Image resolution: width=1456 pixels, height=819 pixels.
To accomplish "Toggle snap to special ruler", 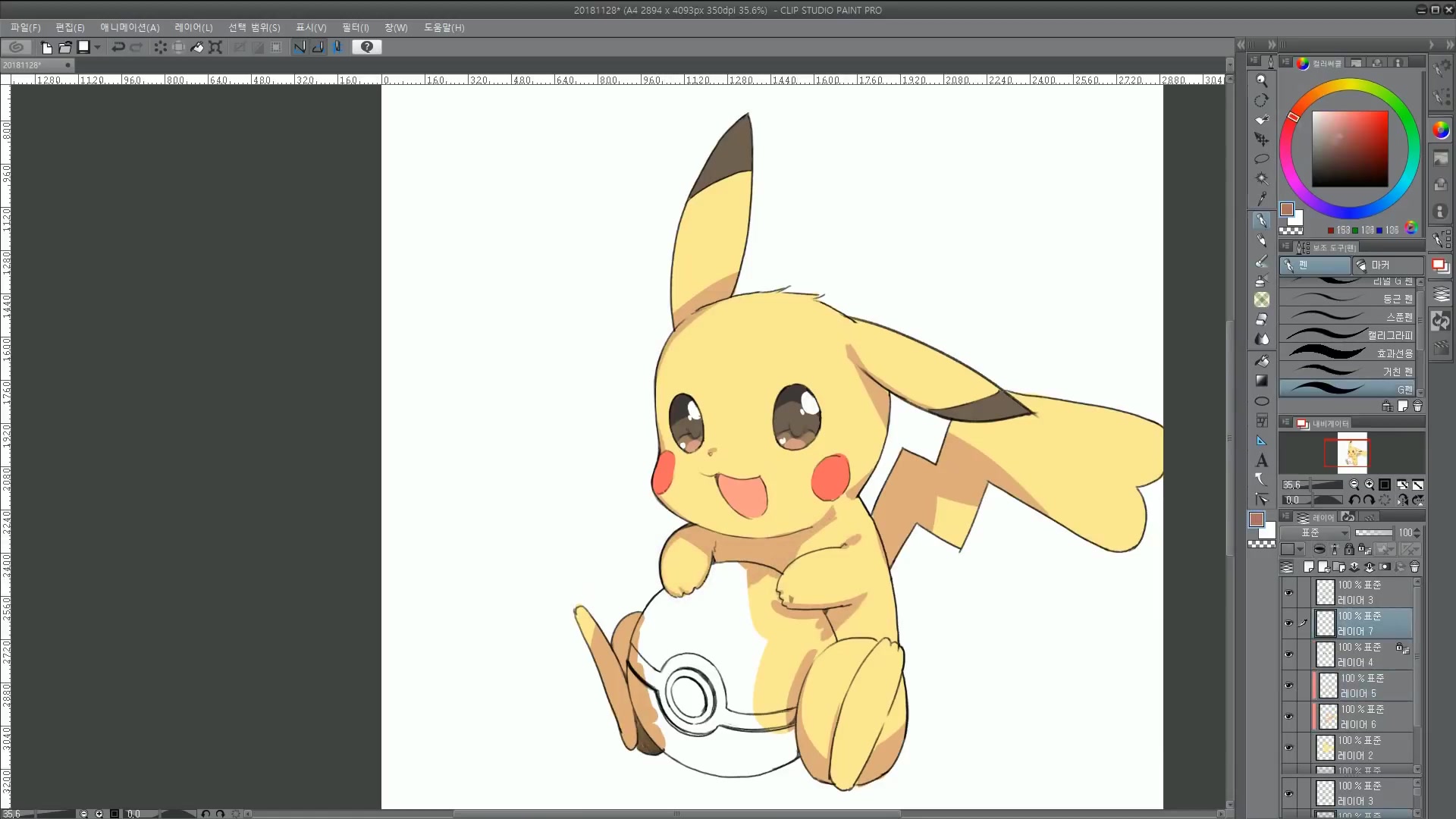I will (x=318, y=47).
